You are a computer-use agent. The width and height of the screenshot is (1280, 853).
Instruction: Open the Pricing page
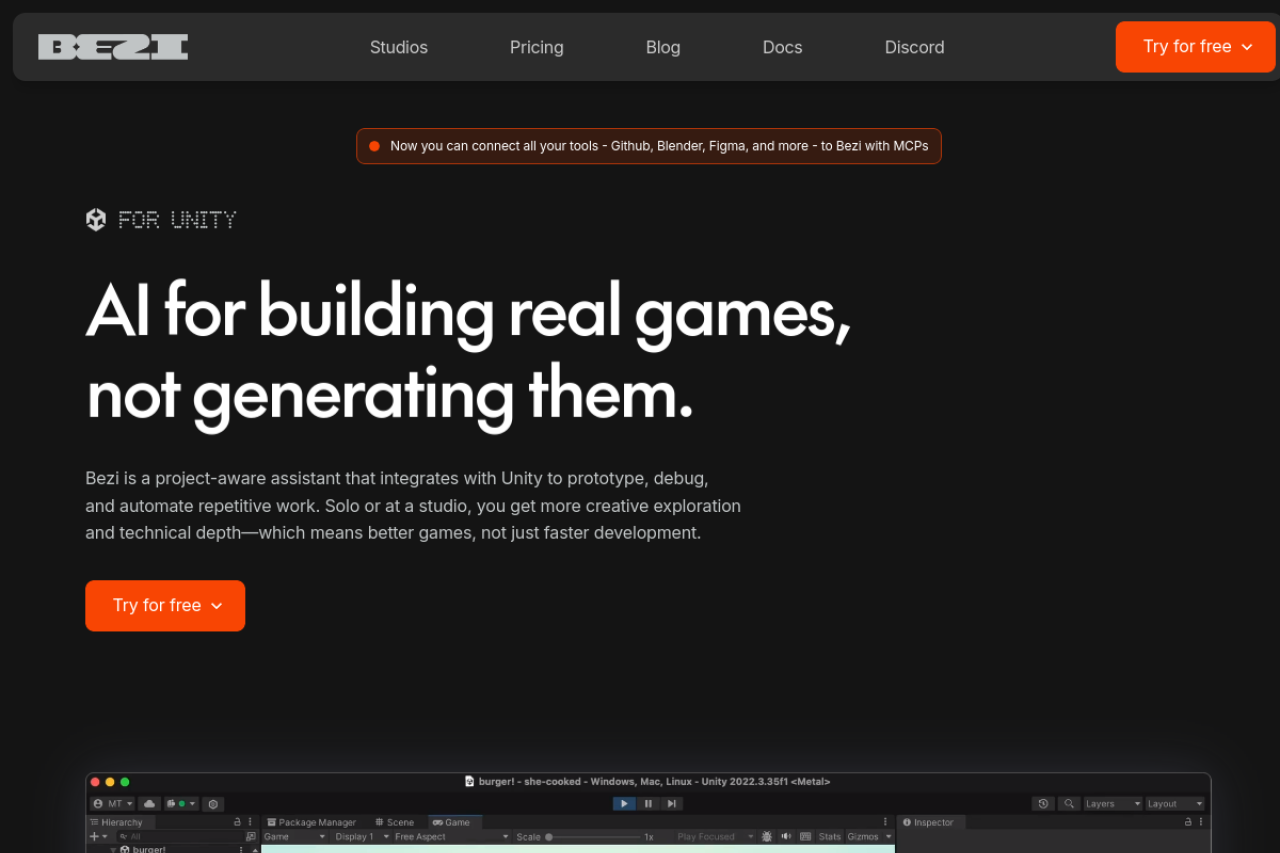coord(537,47)
